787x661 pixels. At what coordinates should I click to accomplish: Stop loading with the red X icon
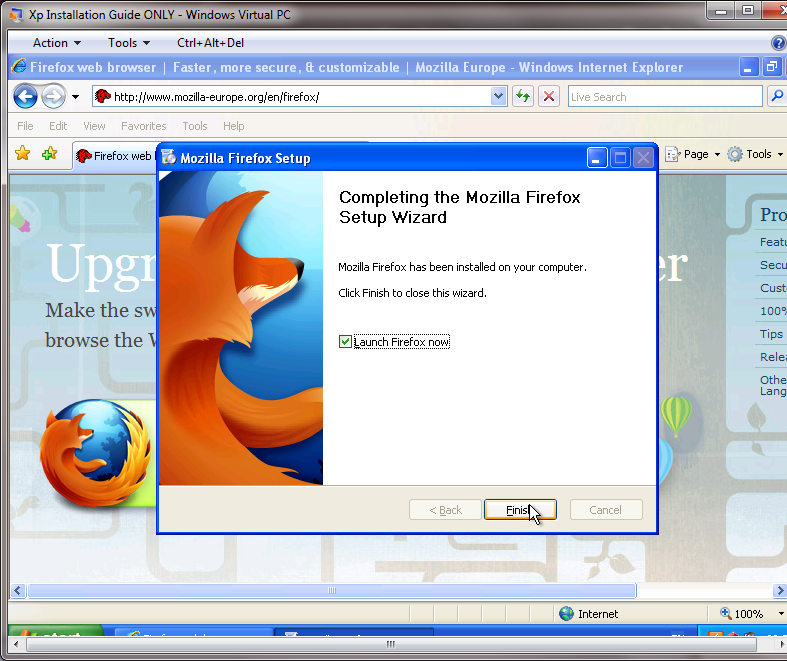(549, 96)
